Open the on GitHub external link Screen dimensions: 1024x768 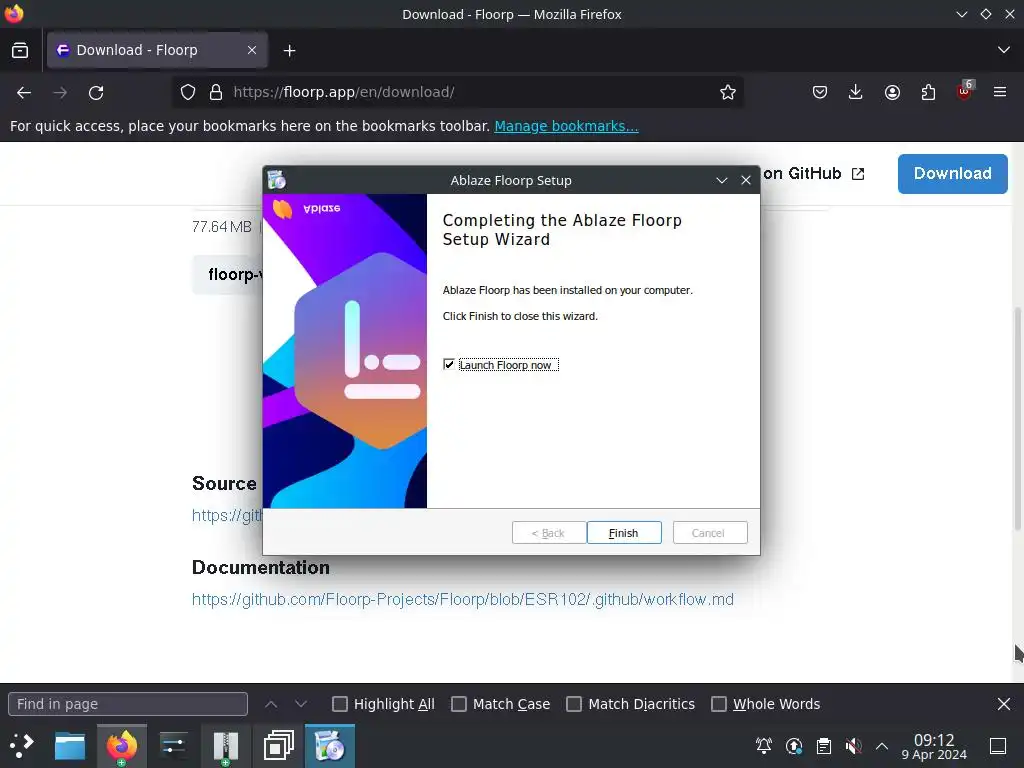[x=814, y=174]
